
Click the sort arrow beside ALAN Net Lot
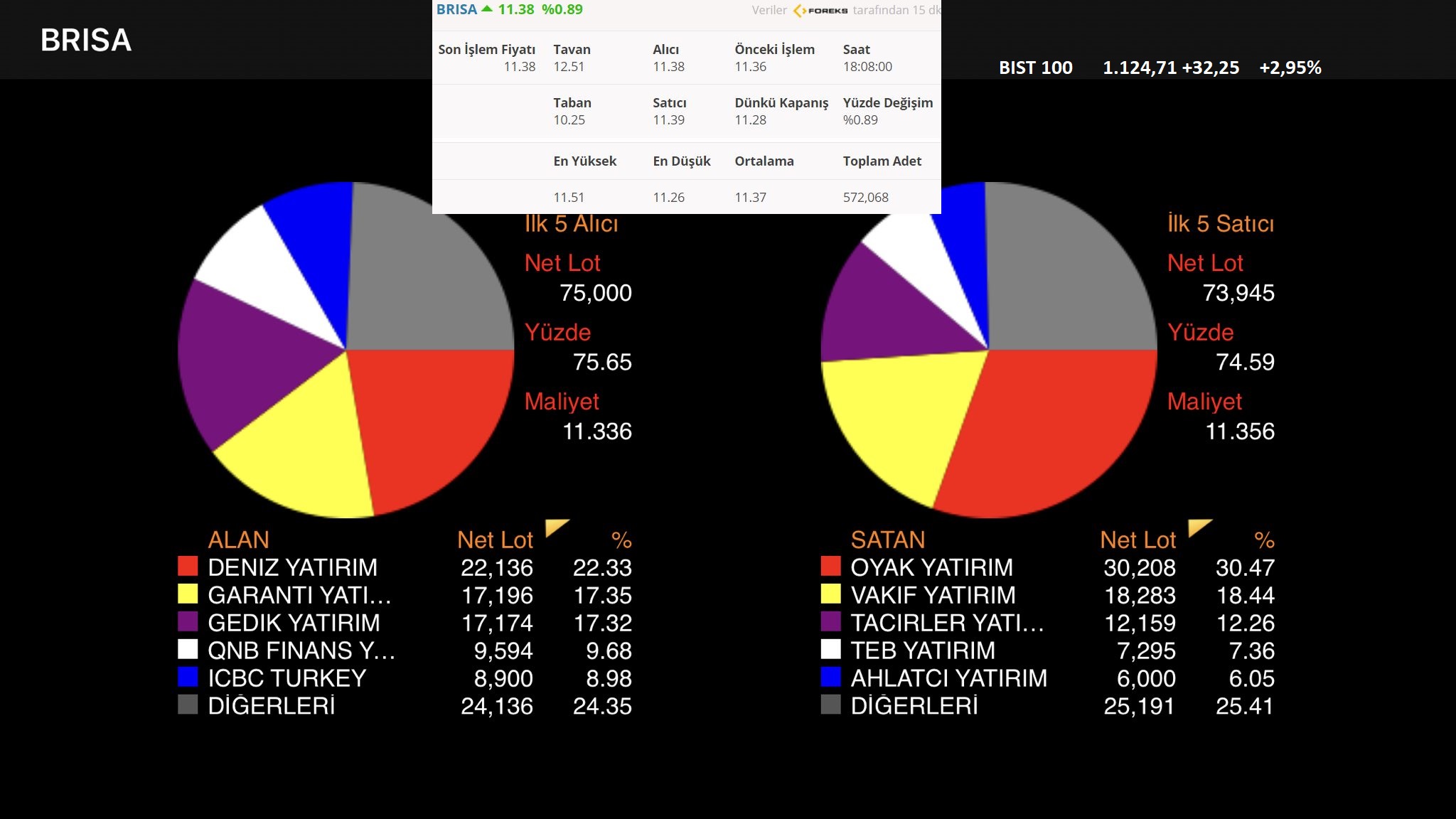[555, 527]
